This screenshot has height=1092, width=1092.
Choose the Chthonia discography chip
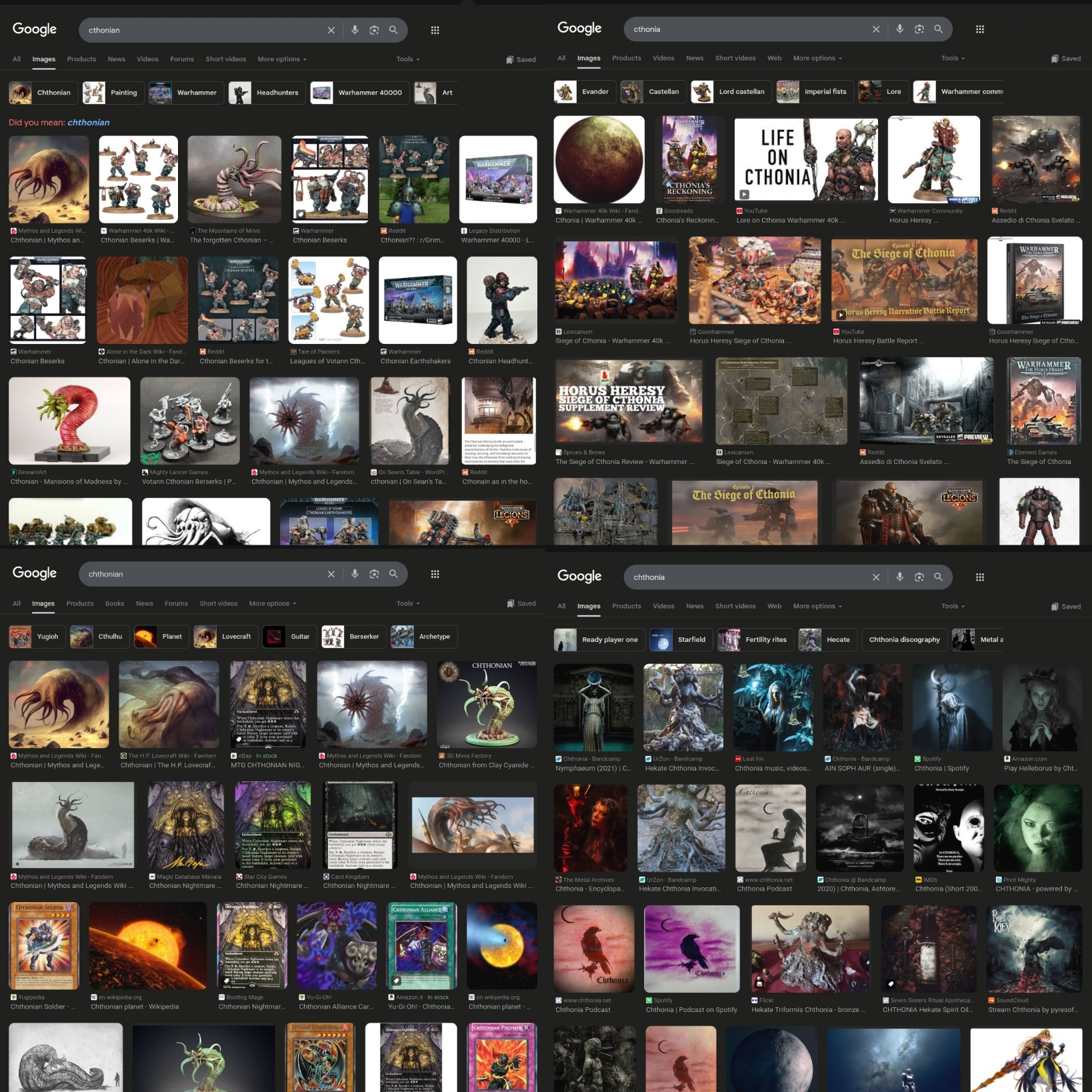[x=904, y=640]
